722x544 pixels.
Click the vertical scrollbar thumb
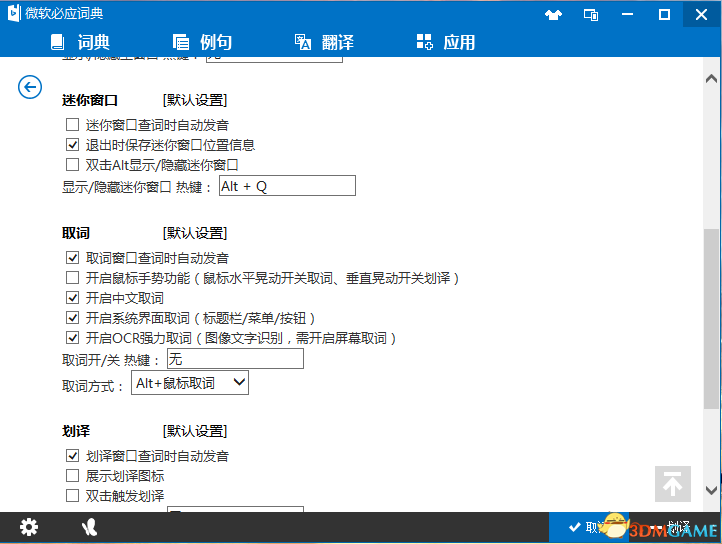711,318
